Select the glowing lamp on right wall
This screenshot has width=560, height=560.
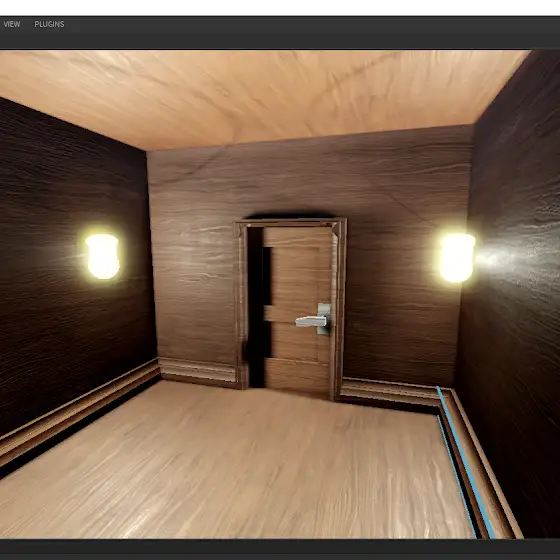[x=457, y=257]
